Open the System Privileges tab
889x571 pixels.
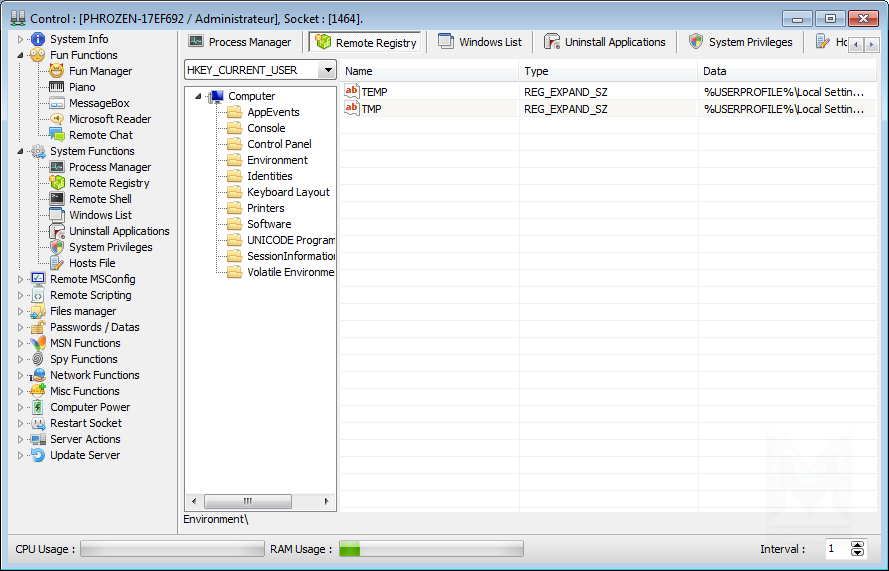740,42
